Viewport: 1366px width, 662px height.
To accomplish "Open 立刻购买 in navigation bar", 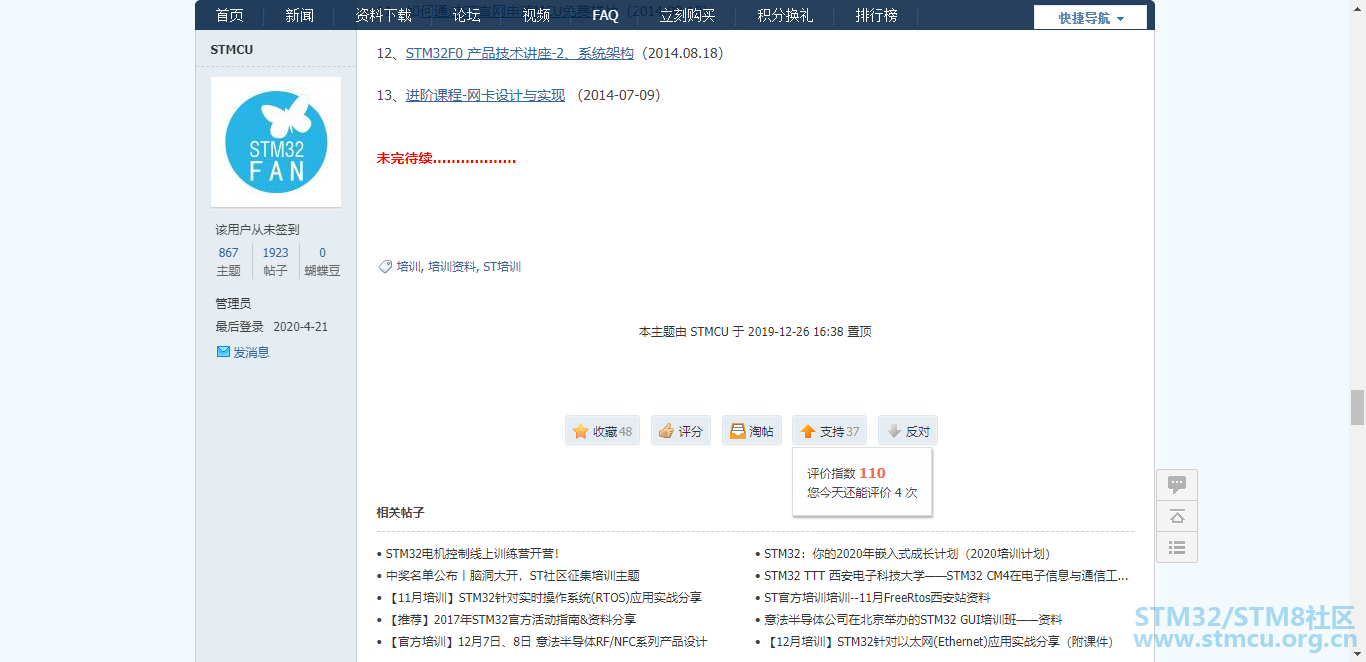I will pyautogui.click(x=687, y=15).
